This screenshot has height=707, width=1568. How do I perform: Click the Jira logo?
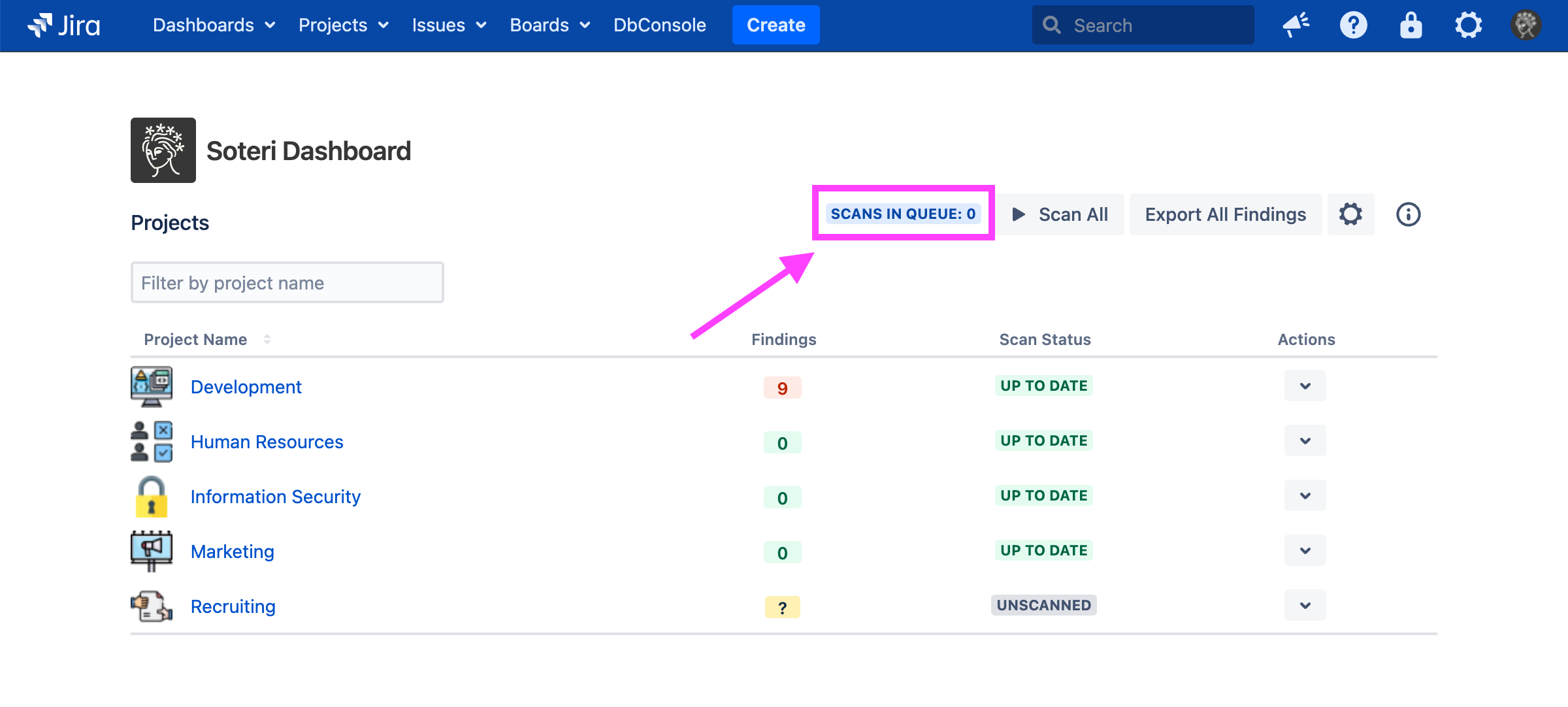tap(64, 25)
